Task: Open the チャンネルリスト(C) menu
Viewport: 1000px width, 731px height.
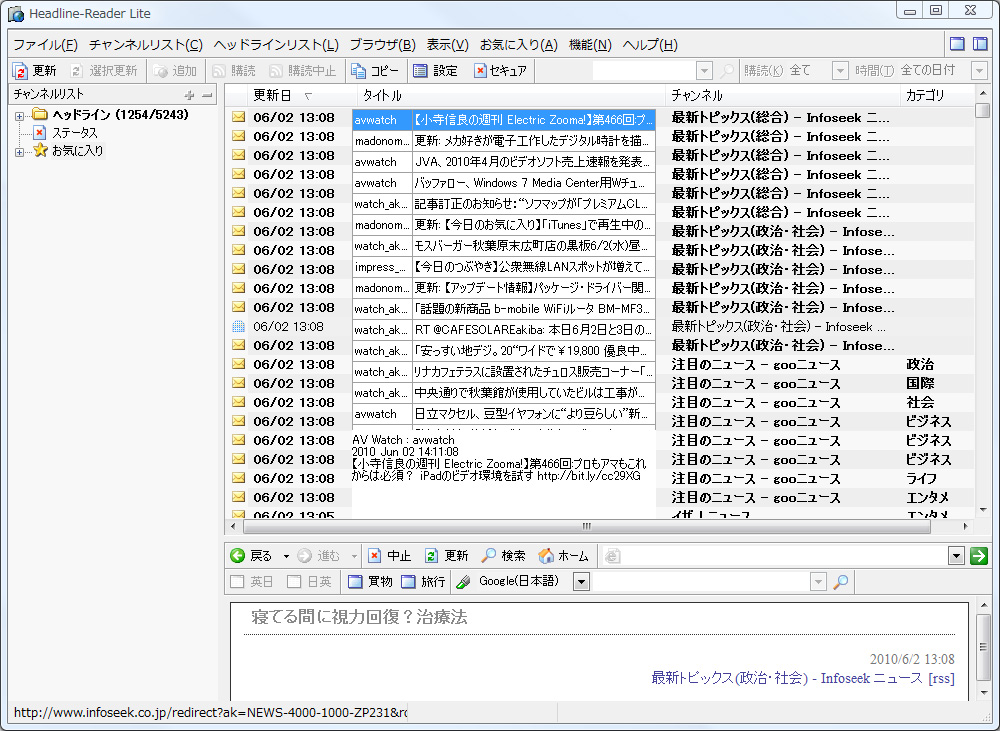Action: (x=146, y=45)
